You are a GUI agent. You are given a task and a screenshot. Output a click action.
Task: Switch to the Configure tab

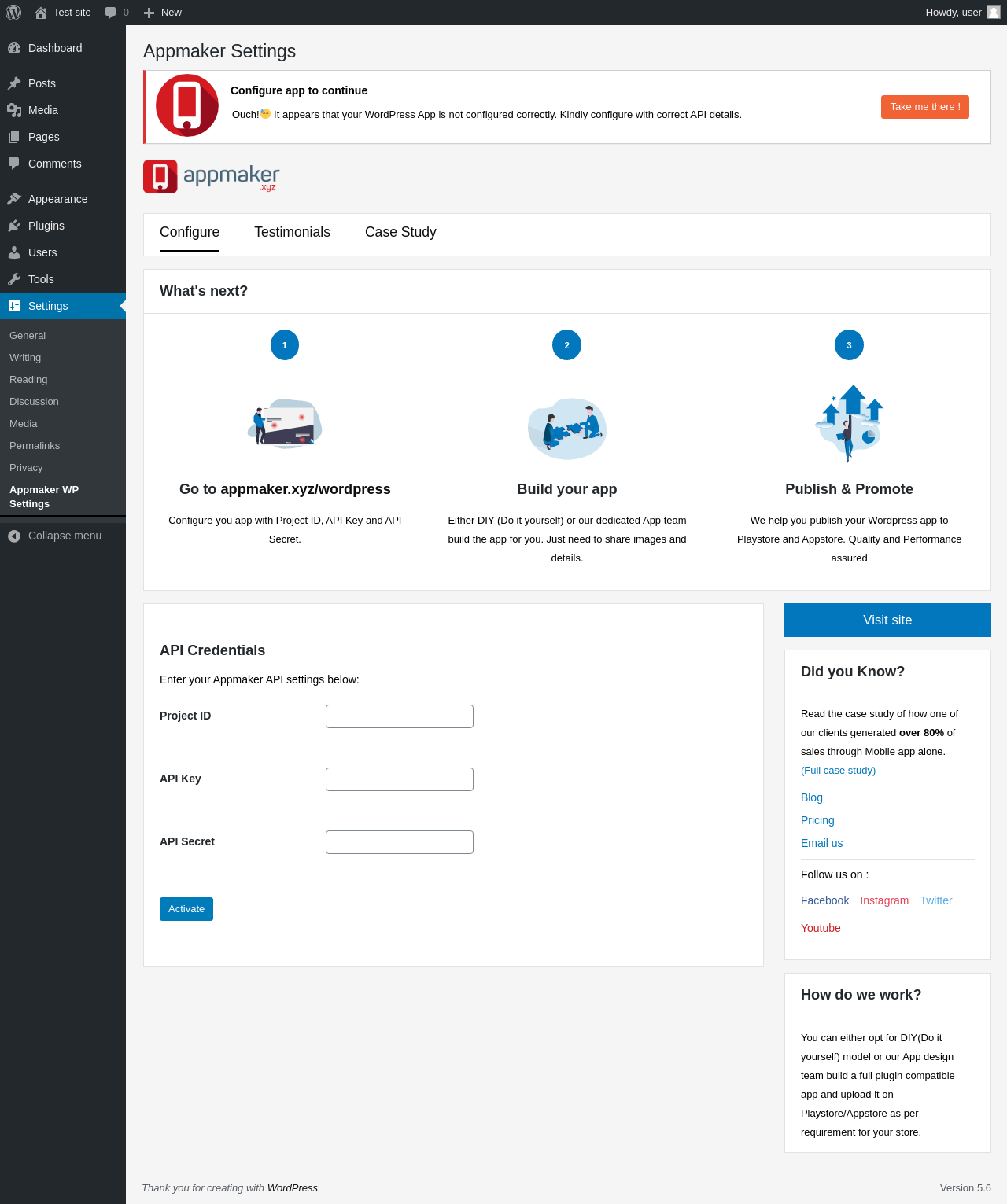coord(190,232)
